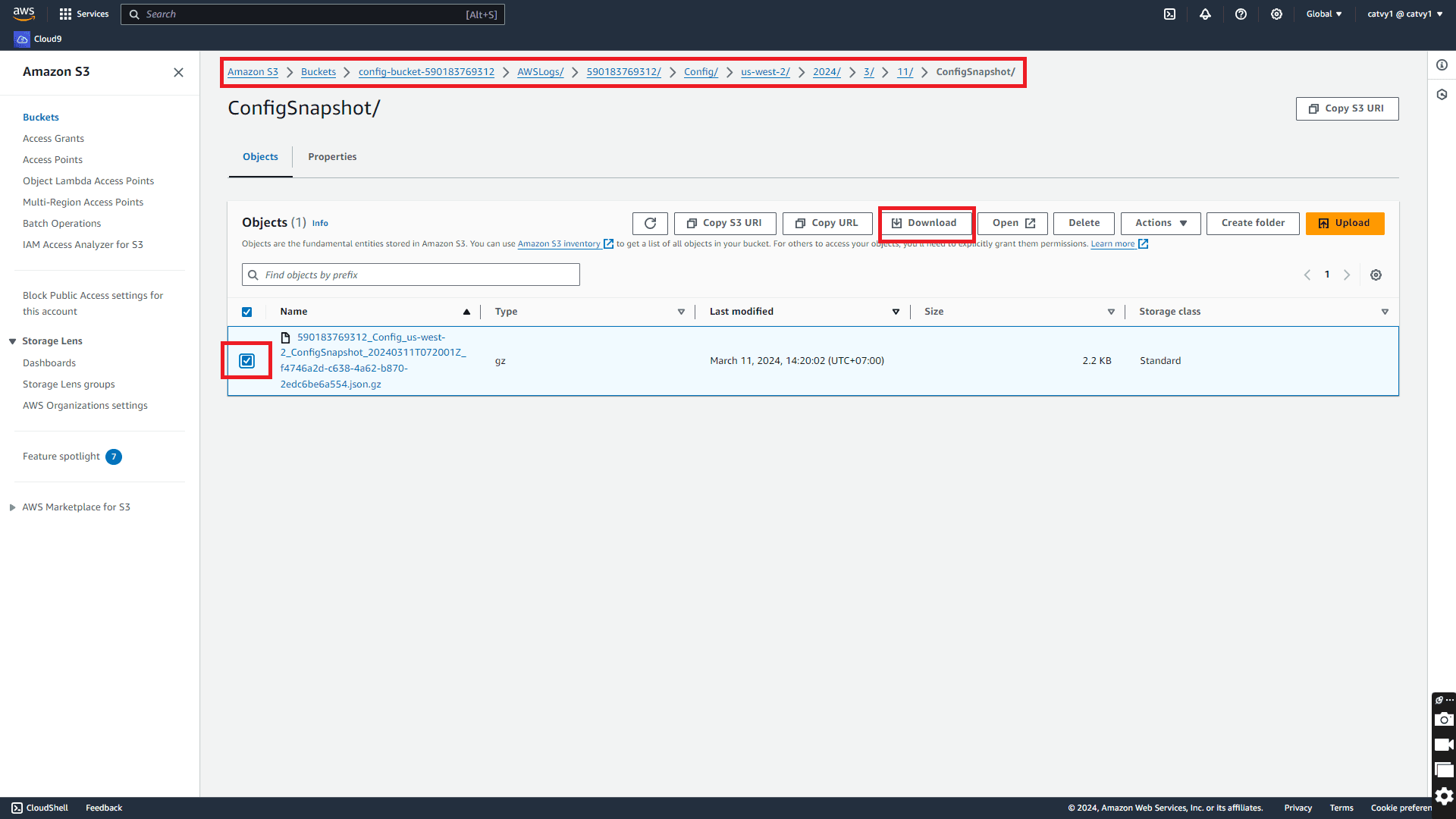Viewport: 1456px width, 819px height.
Task: Open IAM Access Analyzer for S3
Action: 83,245
